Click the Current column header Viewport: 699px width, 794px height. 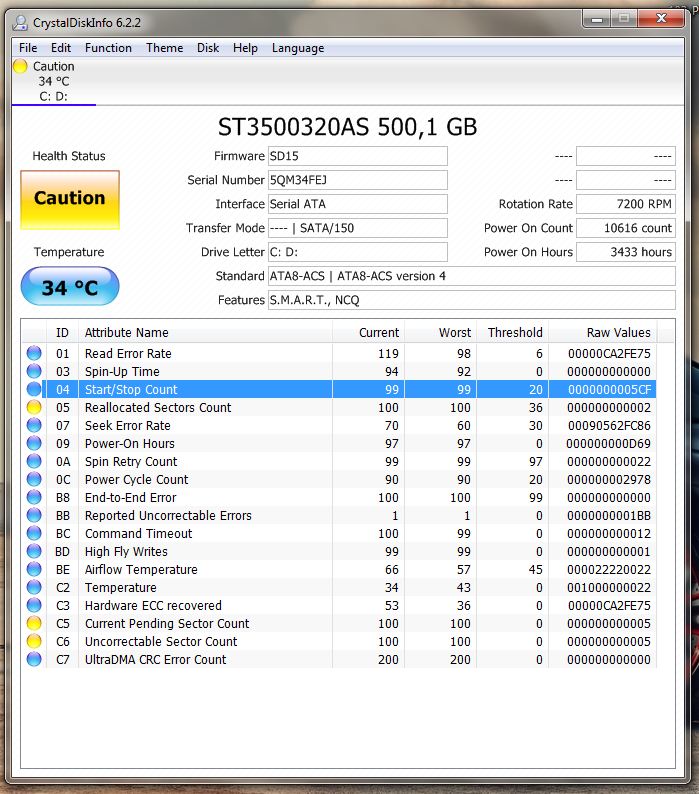coord(368,333)
